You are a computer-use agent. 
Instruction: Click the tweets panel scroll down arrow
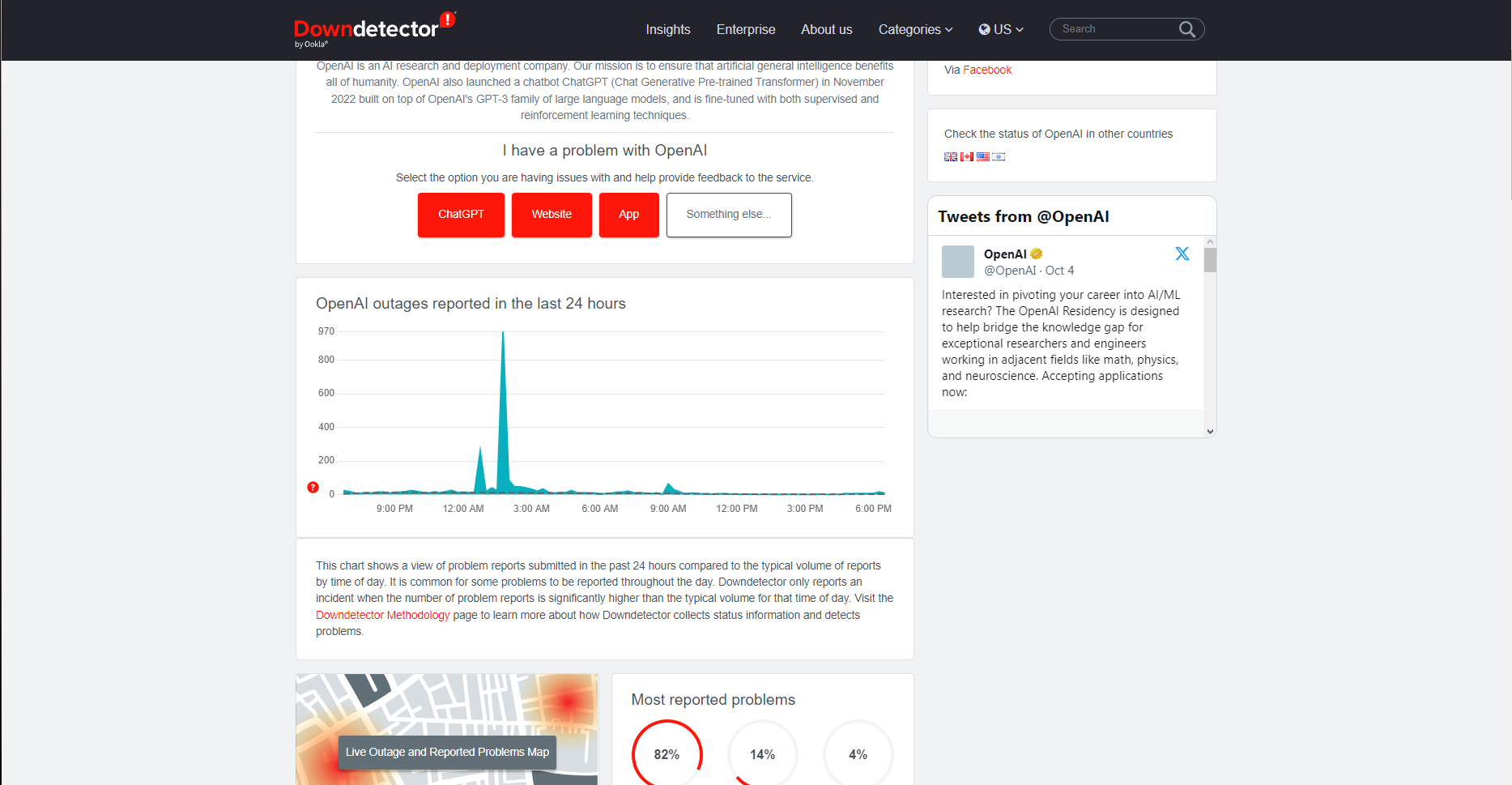coord(1210,432)
